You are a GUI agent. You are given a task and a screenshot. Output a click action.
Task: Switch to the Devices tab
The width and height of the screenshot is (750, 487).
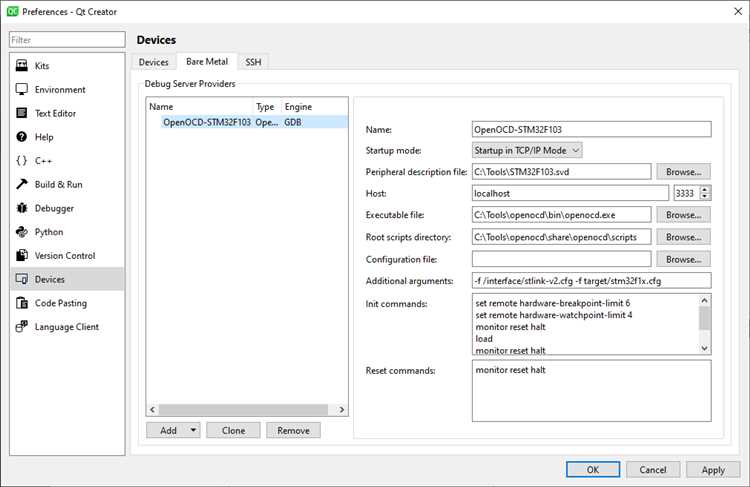[153, 62]
